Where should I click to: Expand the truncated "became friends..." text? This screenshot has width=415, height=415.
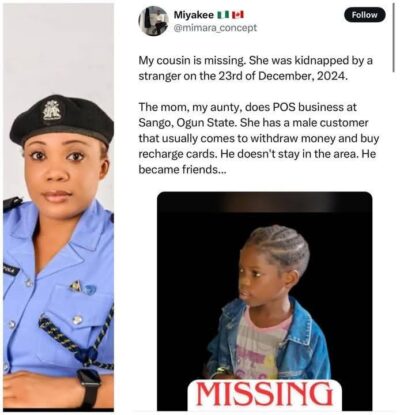tap(182, 170)
